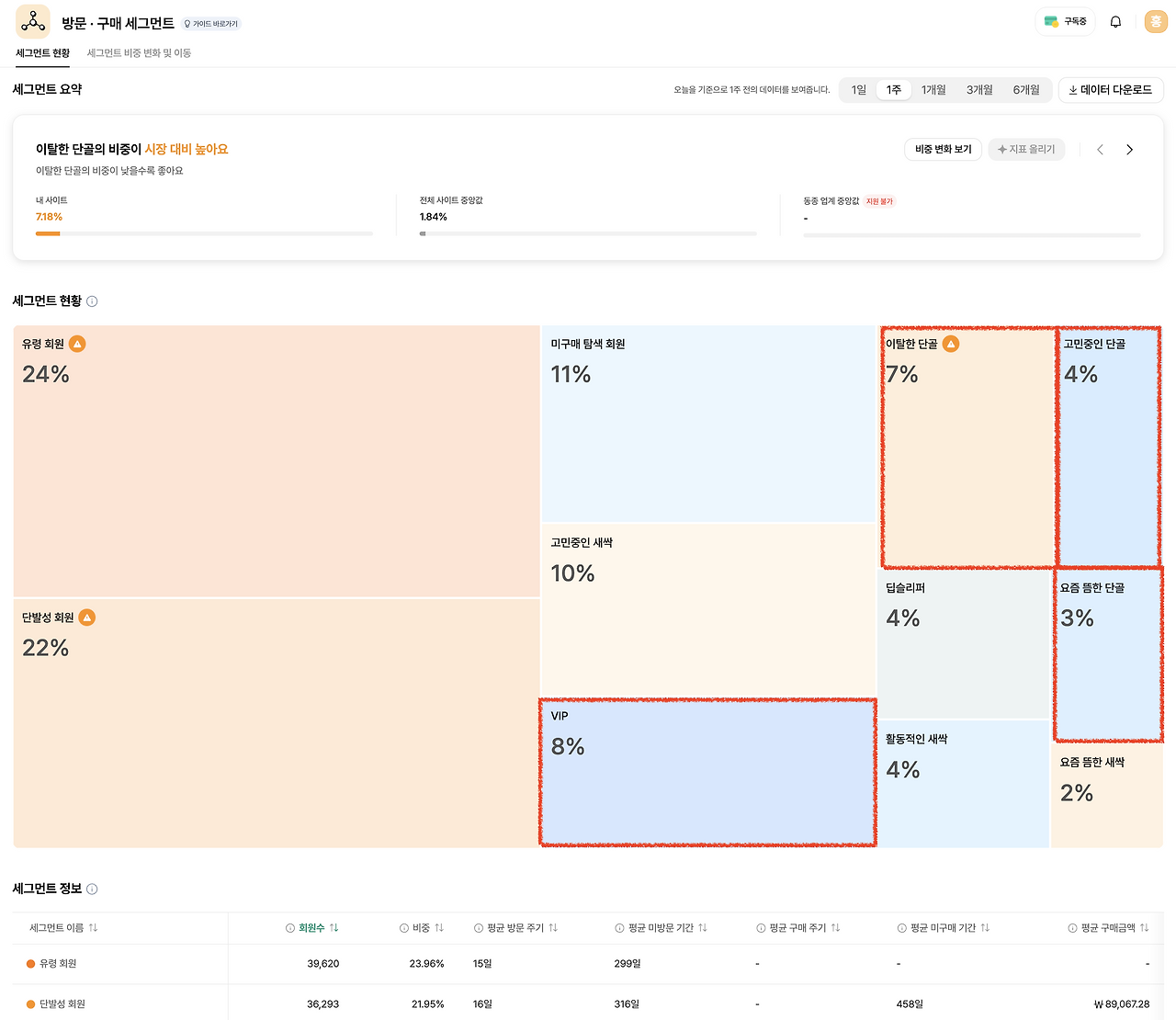
Task: Click warning icon on 이탈한 단골 tile
Action: coord(951,344)
